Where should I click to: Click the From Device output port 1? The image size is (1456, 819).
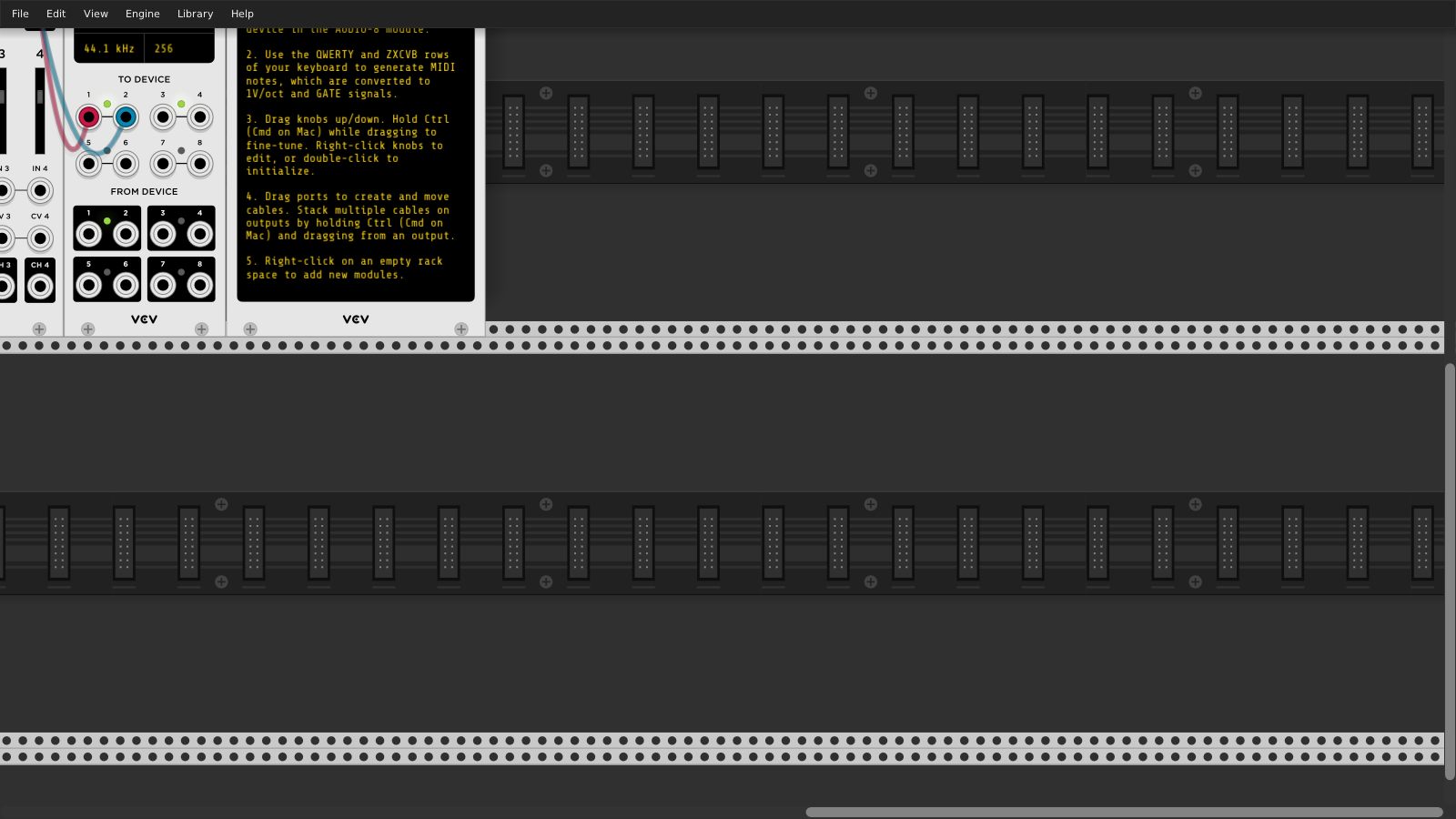click(x=88, y=234)
